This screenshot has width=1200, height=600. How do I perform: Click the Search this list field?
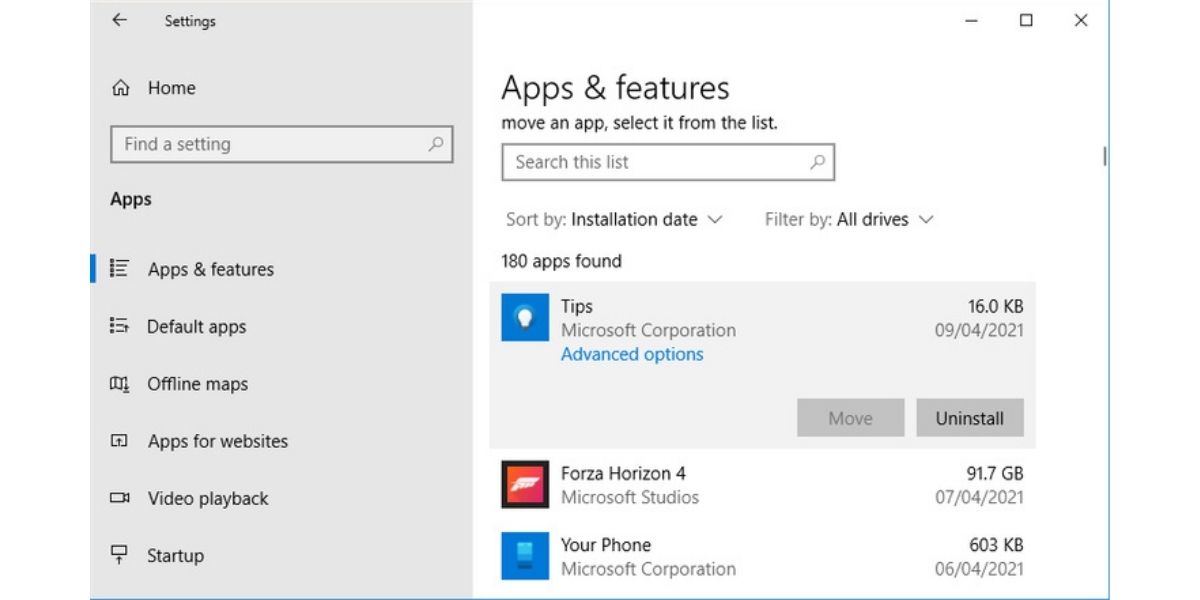click(667, 162)
